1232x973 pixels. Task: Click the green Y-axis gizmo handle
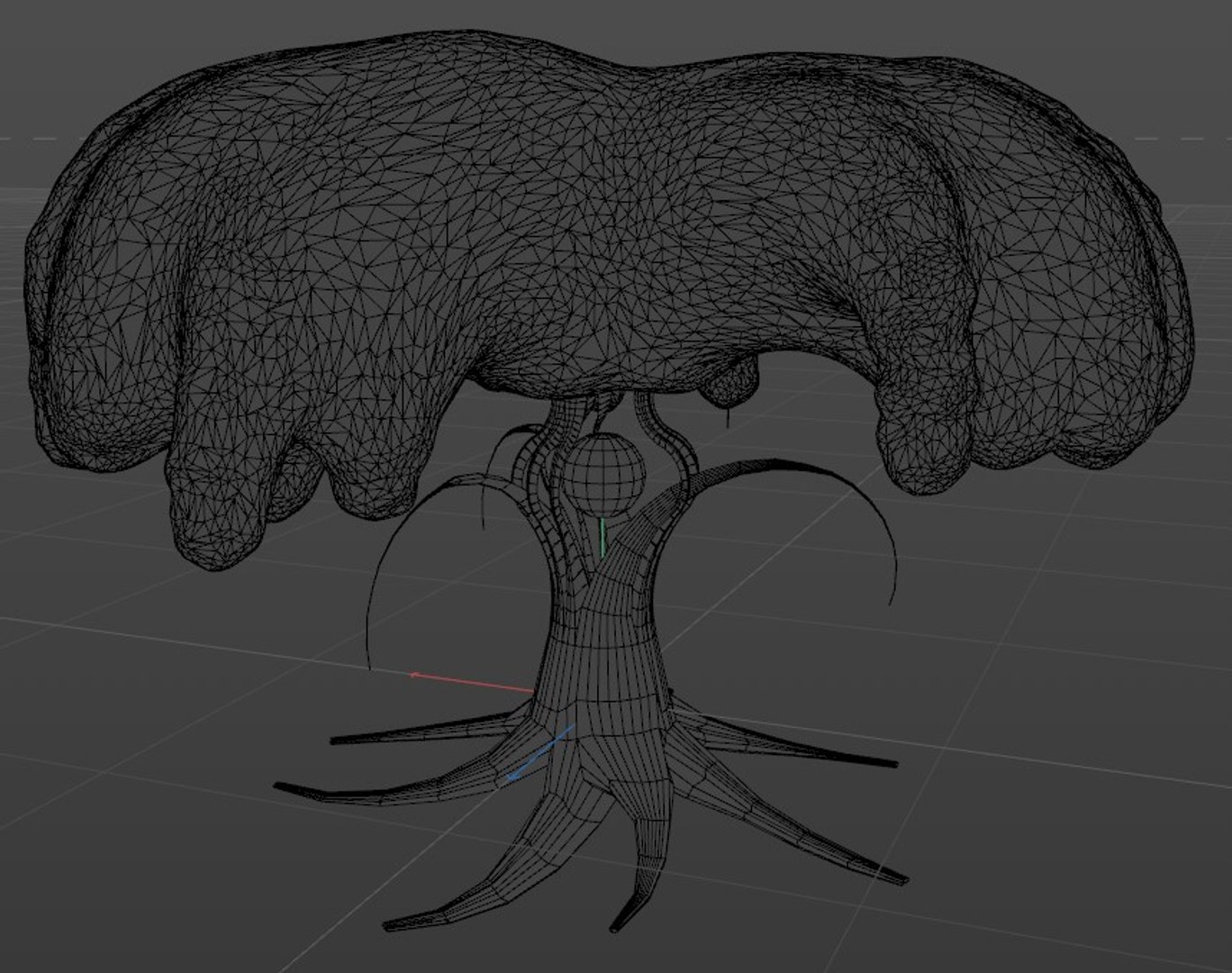[602, 537]
